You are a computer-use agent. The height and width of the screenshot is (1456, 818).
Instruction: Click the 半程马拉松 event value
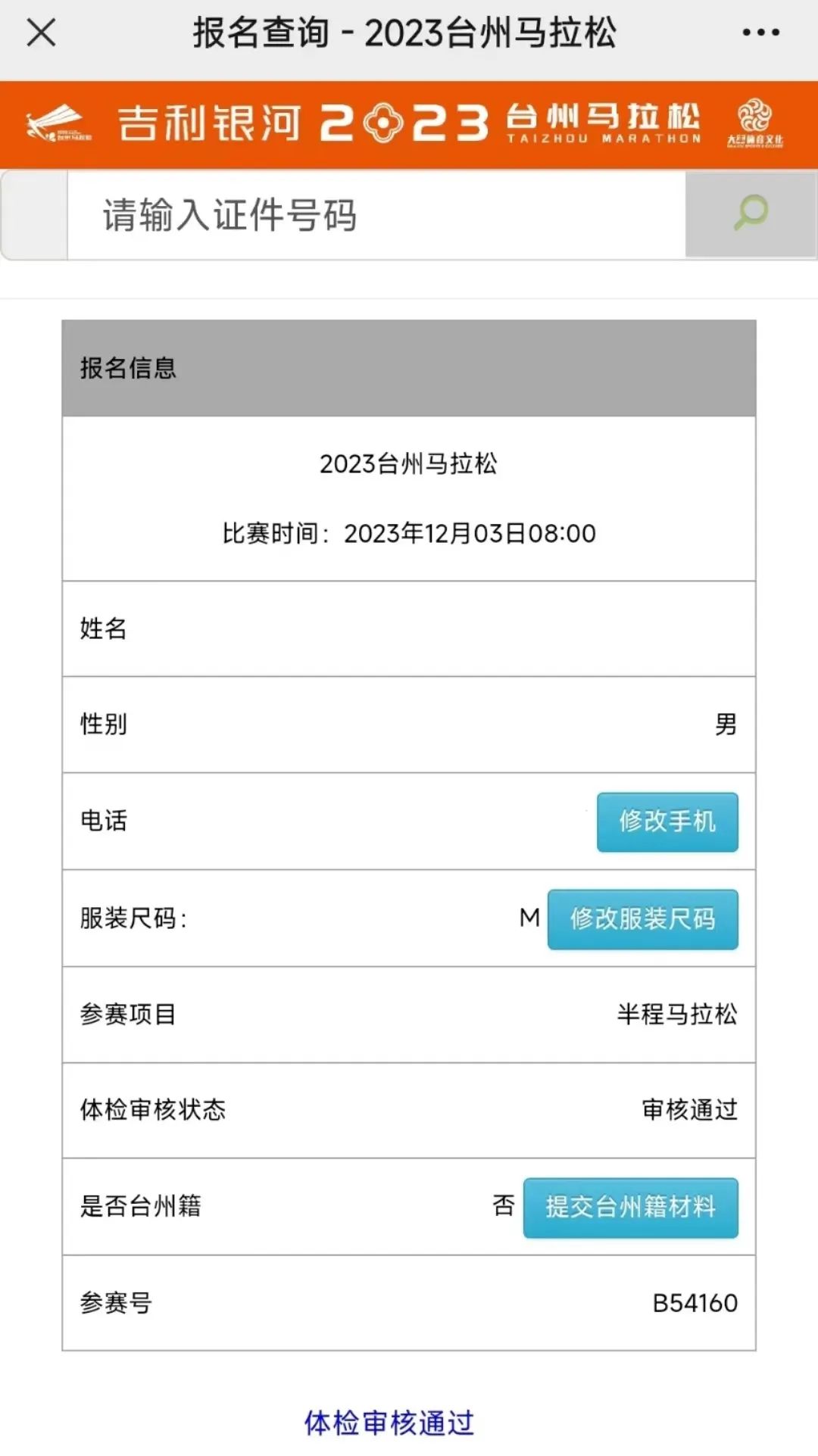pyautogui.click(x=676, y=1014)
